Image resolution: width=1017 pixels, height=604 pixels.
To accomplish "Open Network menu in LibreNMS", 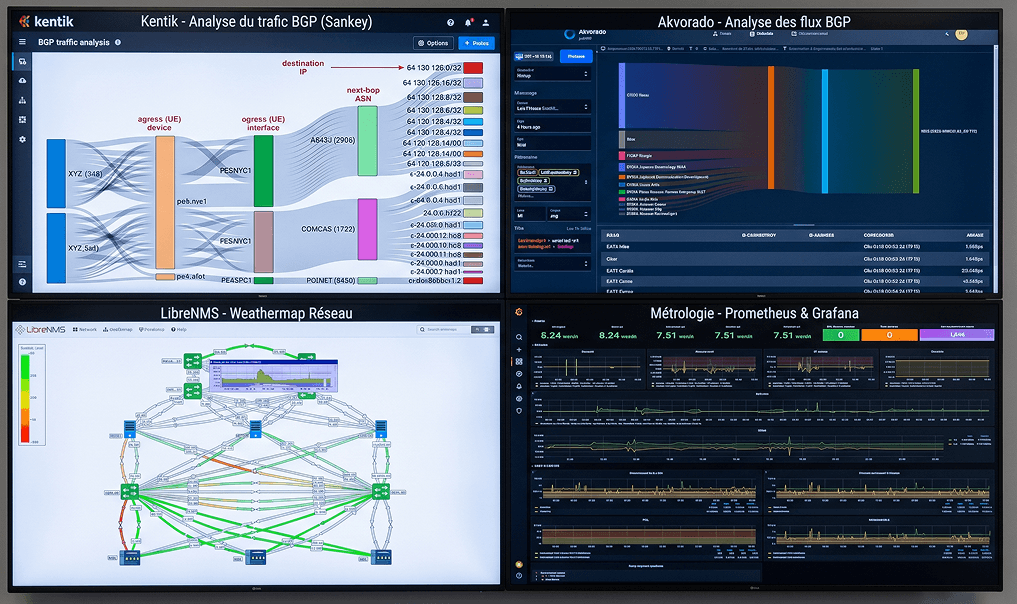I will [x=85, y=330].
